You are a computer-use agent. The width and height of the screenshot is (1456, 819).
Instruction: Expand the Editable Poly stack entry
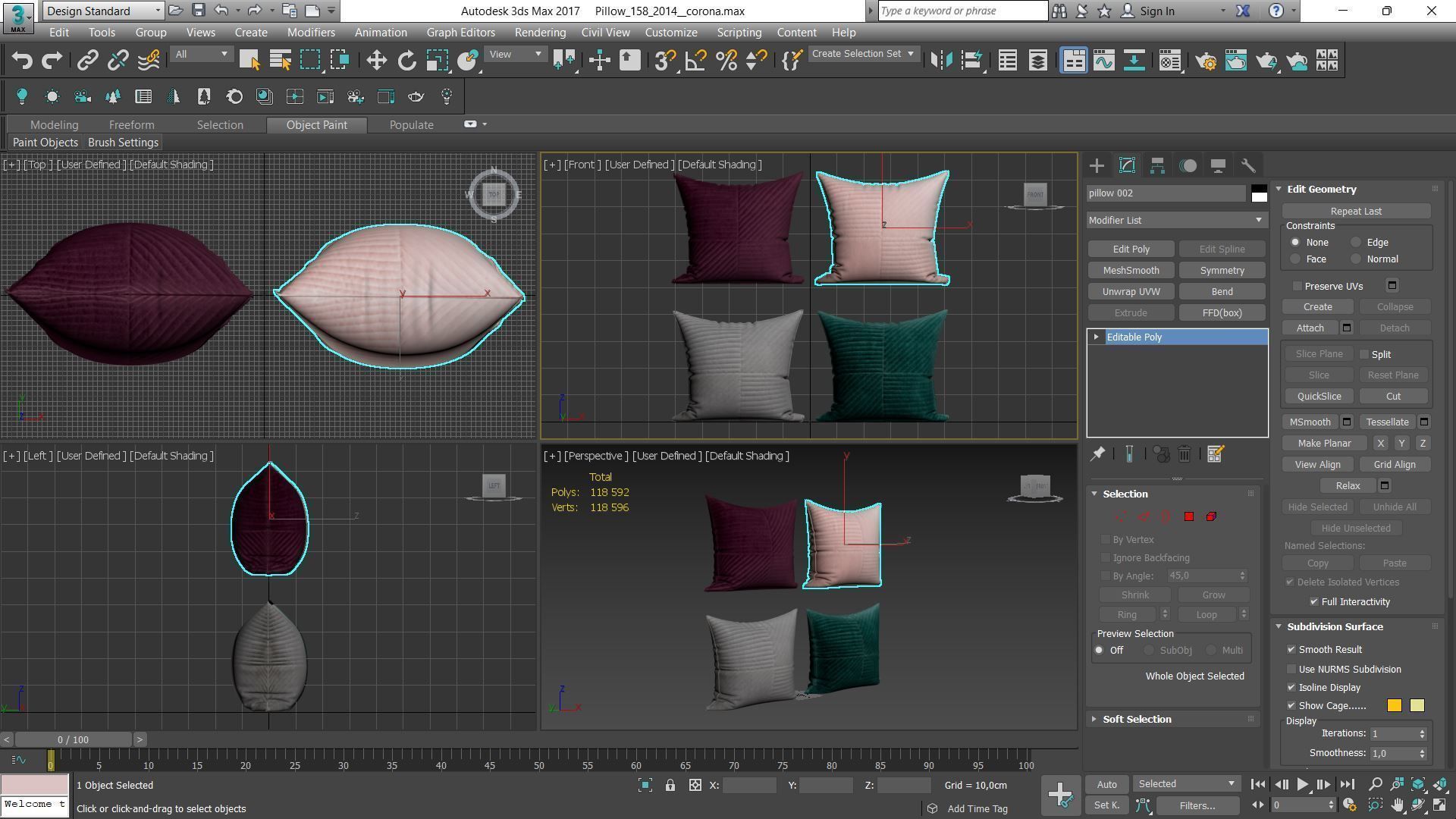click(x=1096, y=337)
